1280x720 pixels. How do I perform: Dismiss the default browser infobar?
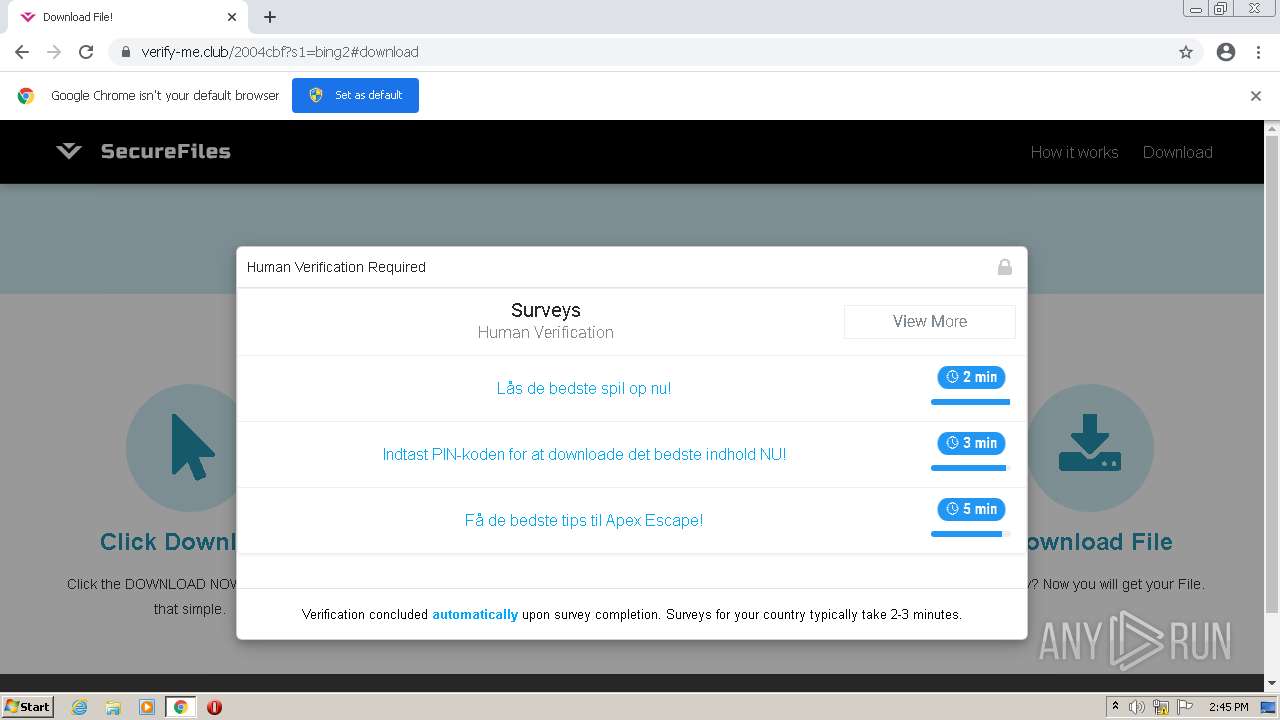[1256, 96]
